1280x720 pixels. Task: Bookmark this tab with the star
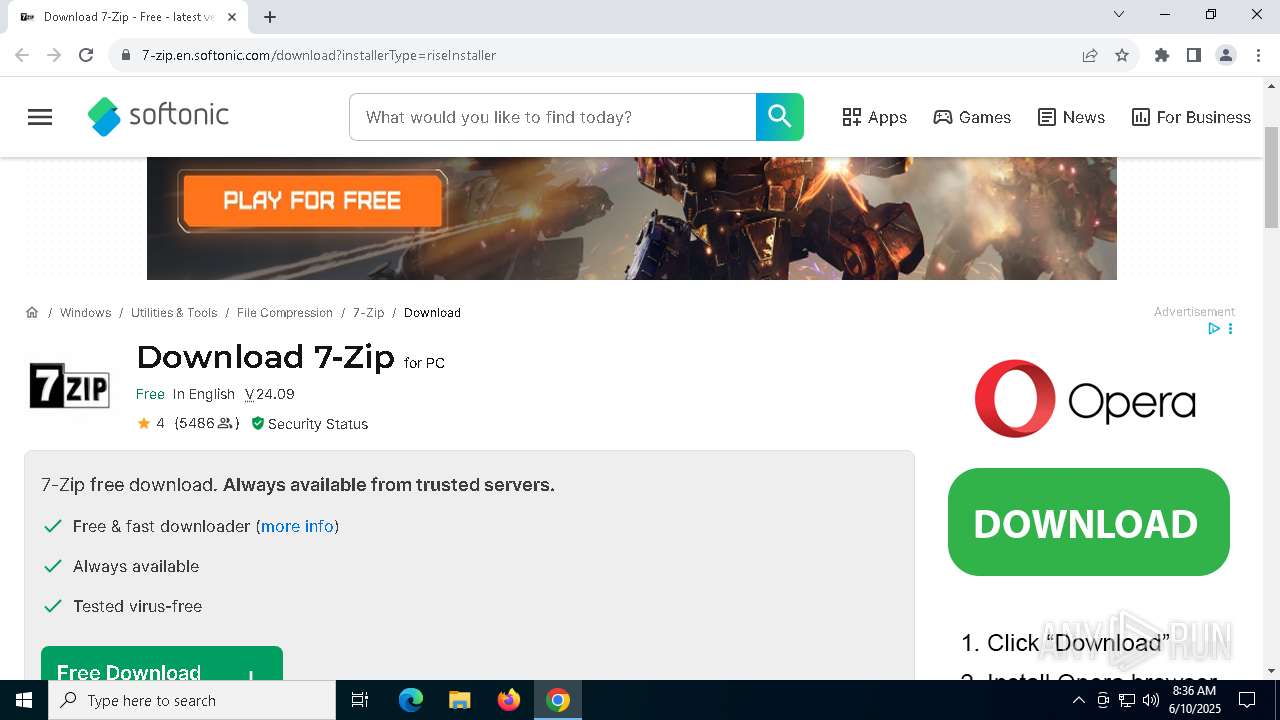(x=1122, y=55)
